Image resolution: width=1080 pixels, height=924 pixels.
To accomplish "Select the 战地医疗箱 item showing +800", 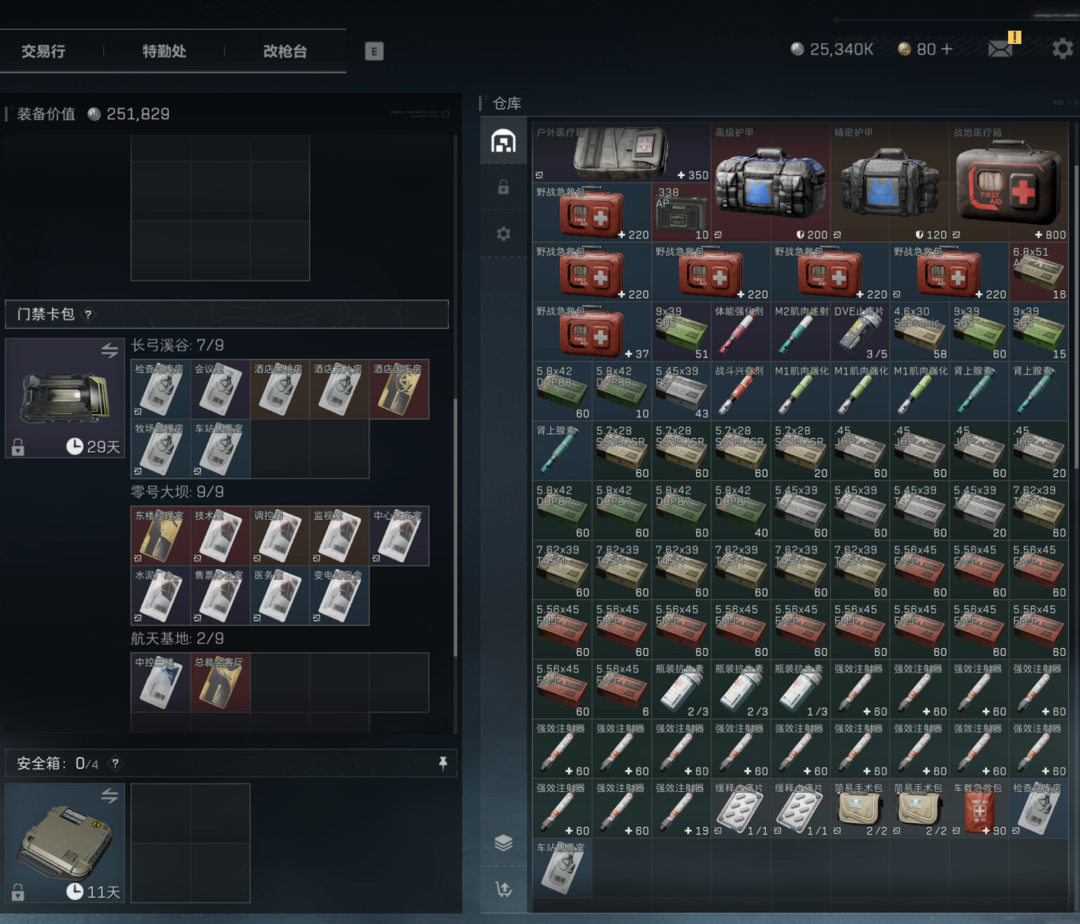I will 1008,182.
